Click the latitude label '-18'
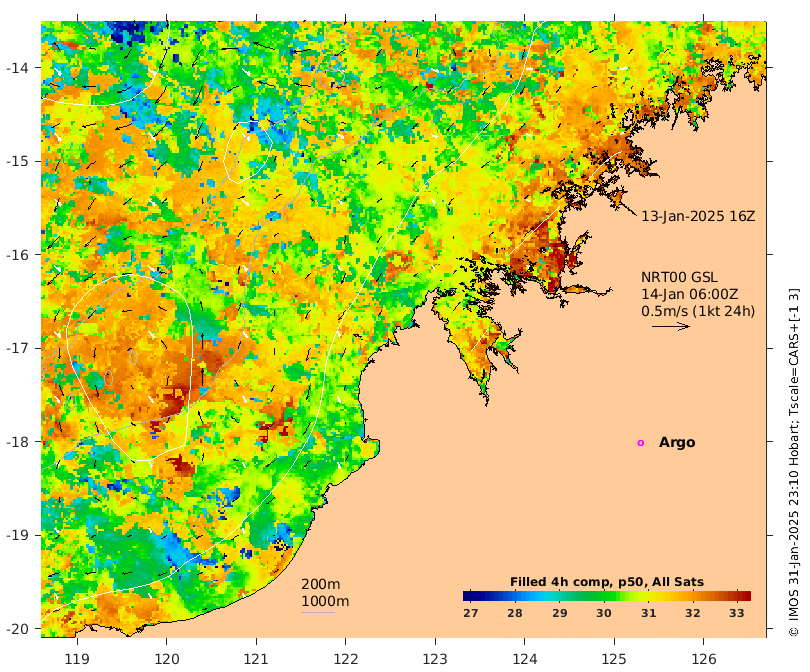This screenshot has height=672, width=810. point(17,442)
